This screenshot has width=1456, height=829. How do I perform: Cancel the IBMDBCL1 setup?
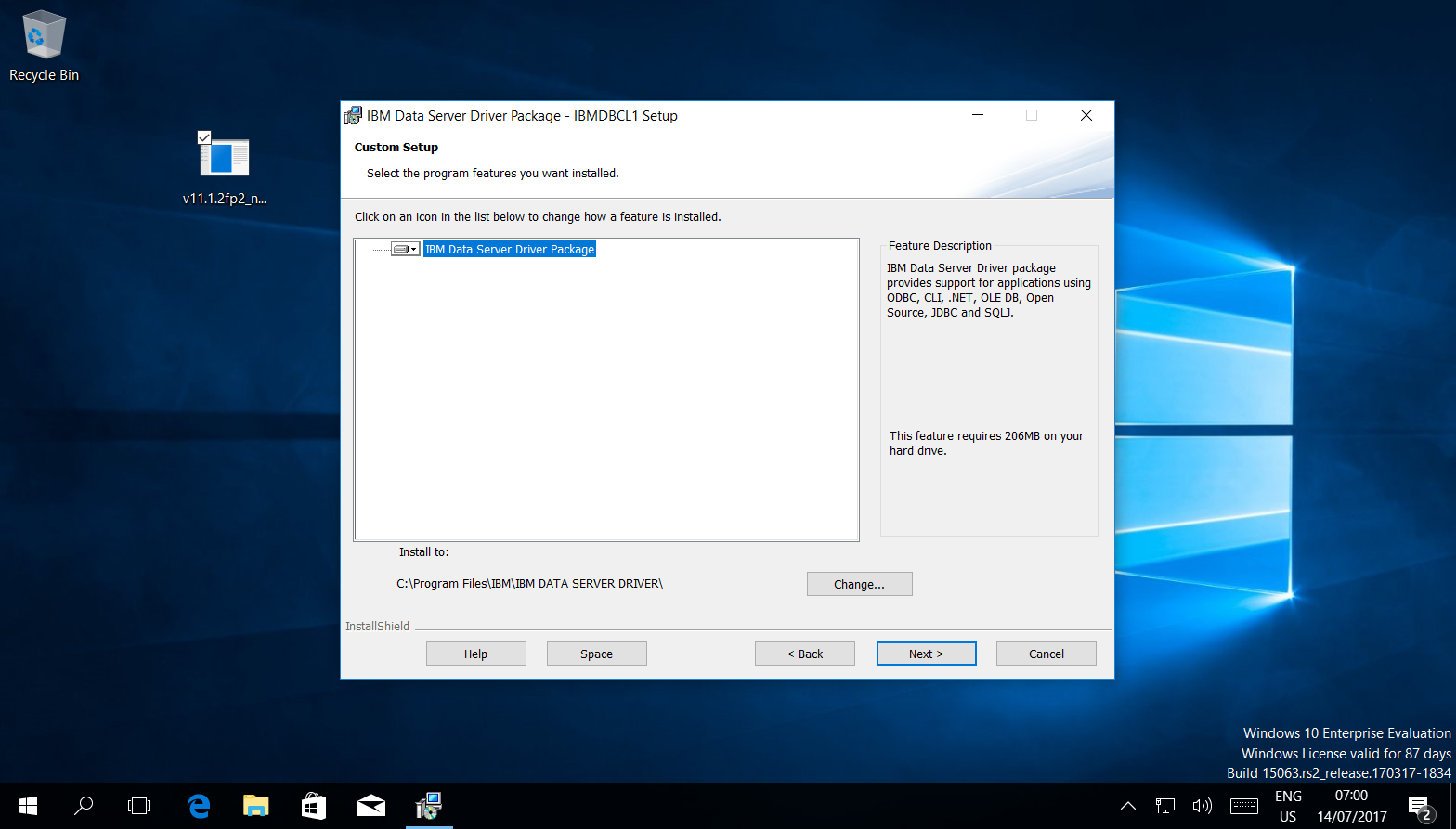[x=1046, y=654]
